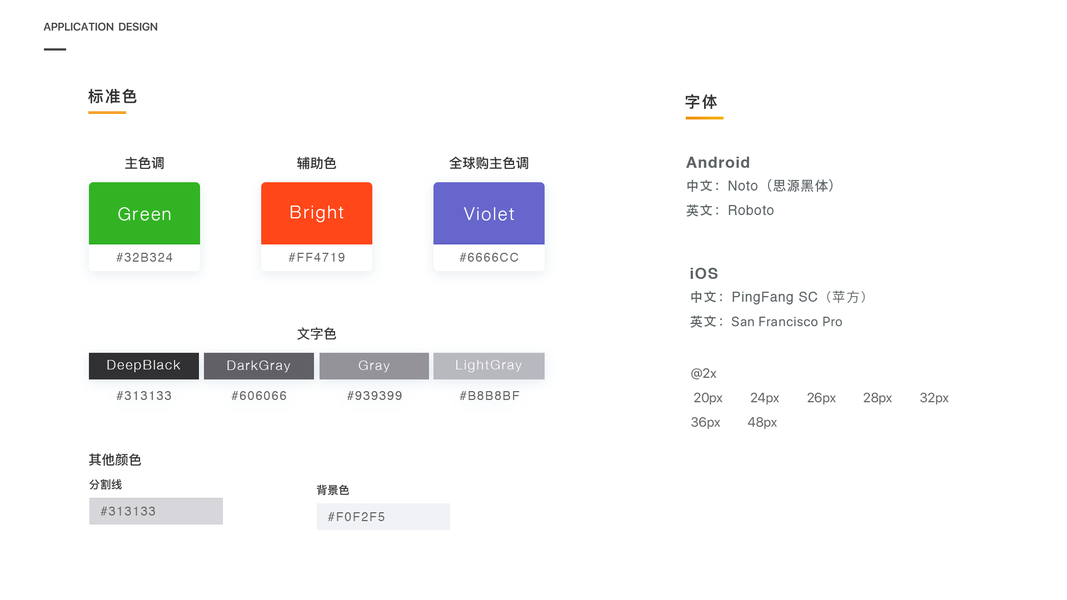This screenshot has width=1067, height=600.
Task: Click the Violet color swatch
Action: (489, 213)
